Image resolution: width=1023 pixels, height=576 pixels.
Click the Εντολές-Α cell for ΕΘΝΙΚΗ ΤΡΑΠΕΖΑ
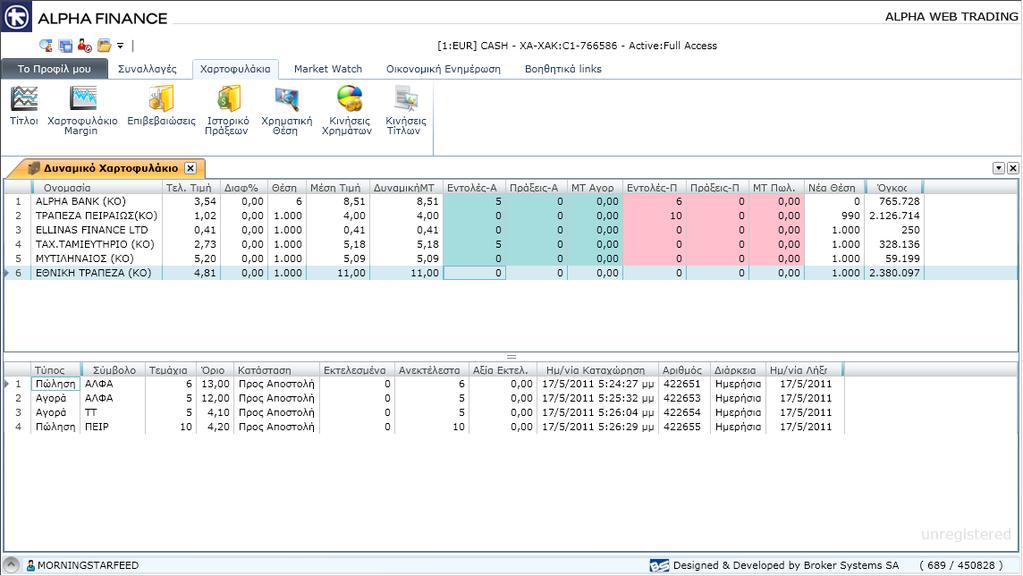(x=474, y=273)
